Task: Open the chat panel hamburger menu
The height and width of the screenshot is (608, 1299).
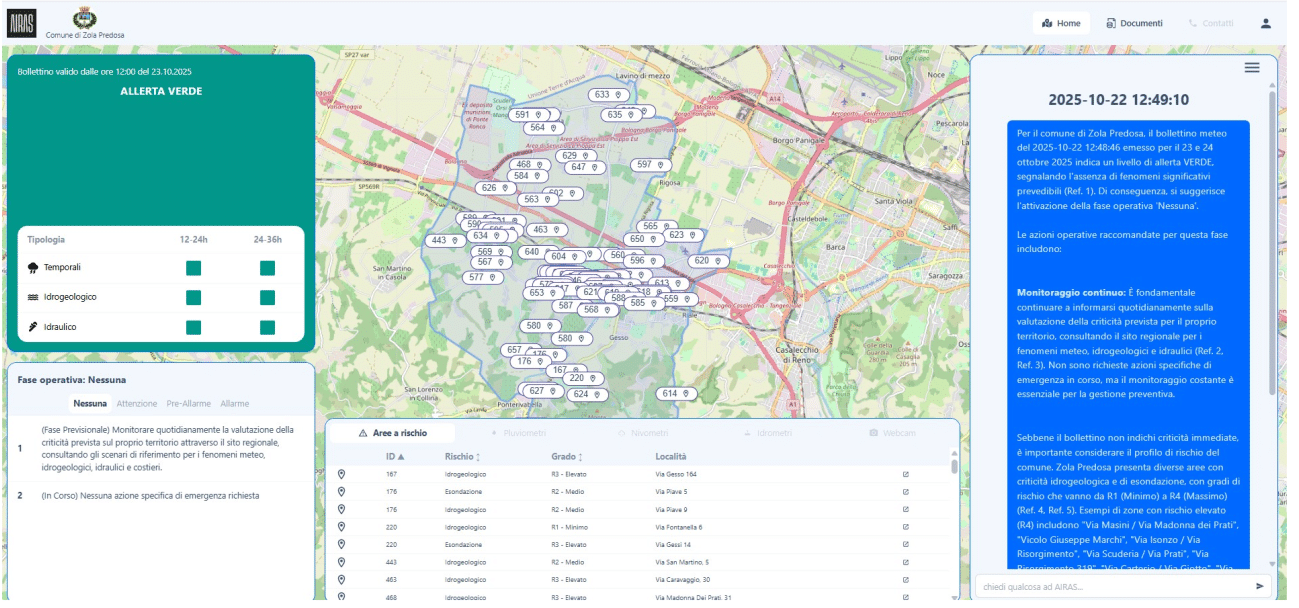Action: point(1251,68)
